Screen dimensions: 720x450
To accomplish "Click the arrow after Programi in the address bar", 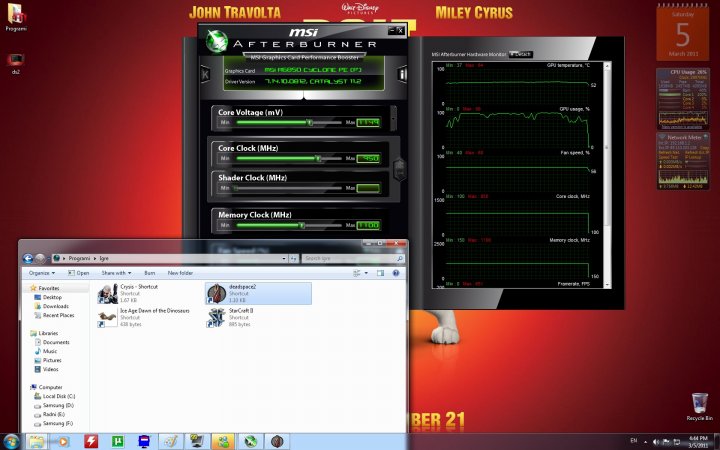I will (x=95, y=259).
